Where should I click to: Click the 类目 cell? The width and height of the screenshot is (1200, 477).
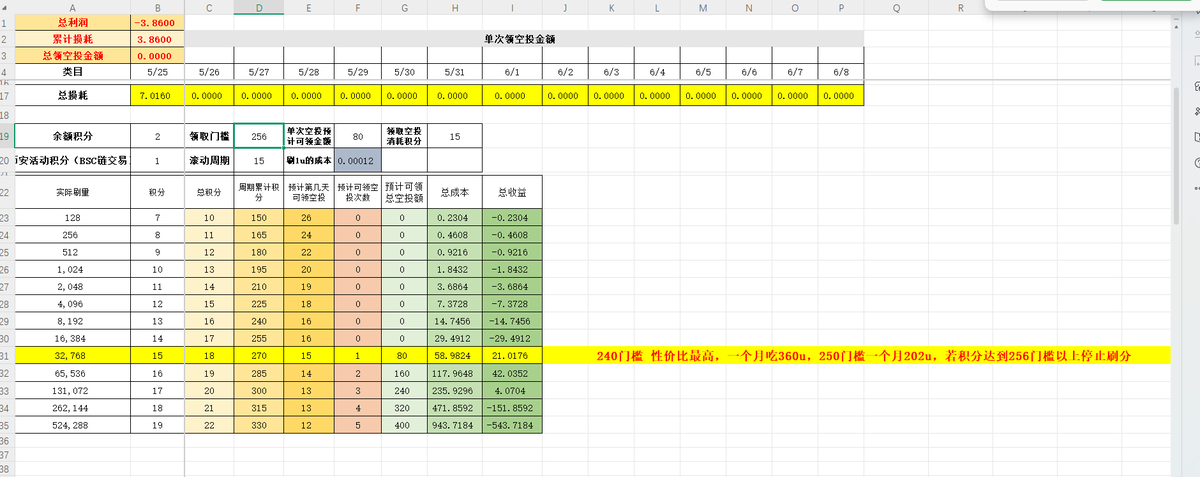[x=71, y=72]
